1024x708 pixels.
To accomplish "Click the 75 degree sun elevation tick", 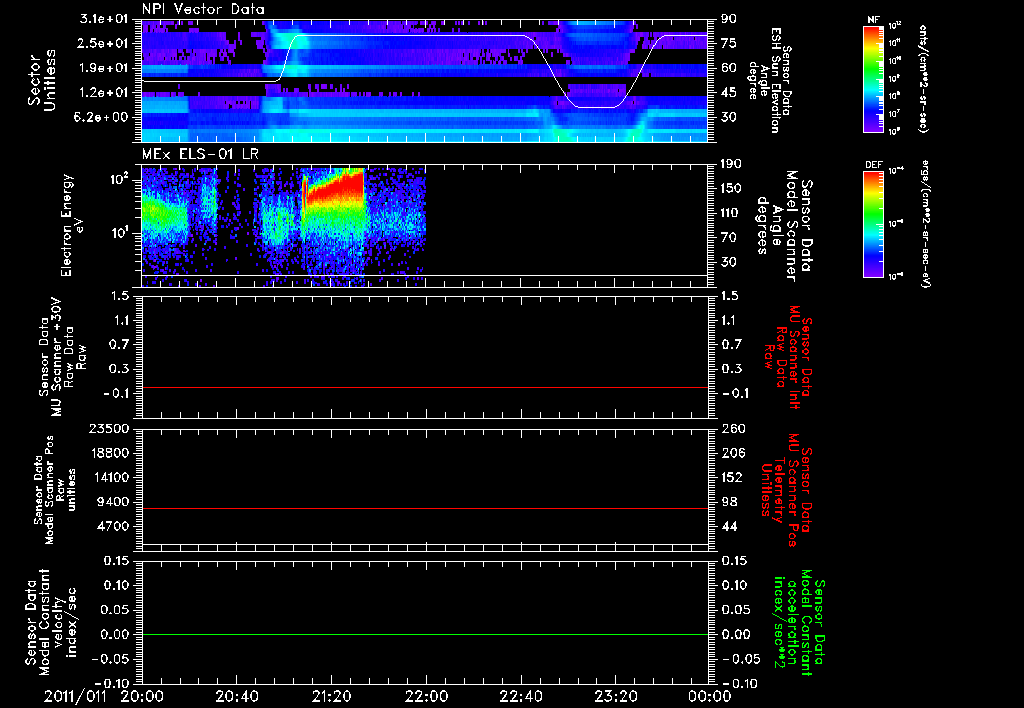I will click(729, 43).
